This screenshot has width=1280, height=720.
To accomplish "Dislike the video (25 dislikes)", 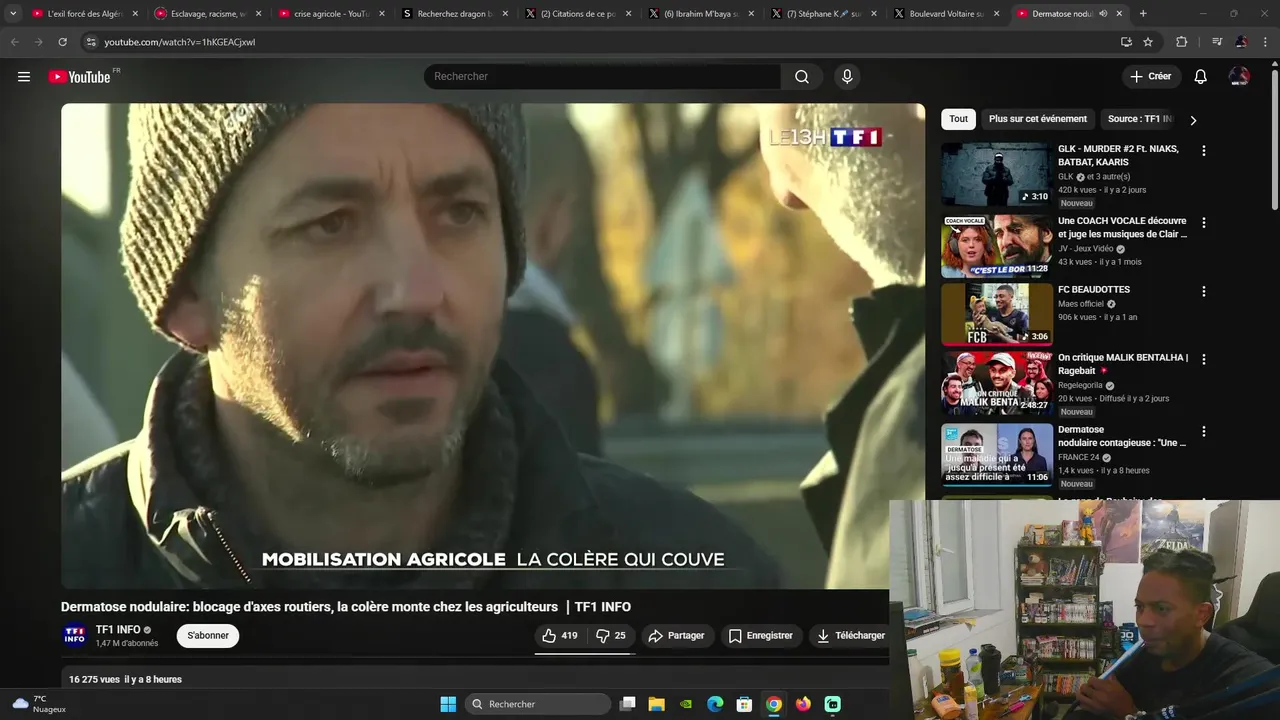I will 611,636.
